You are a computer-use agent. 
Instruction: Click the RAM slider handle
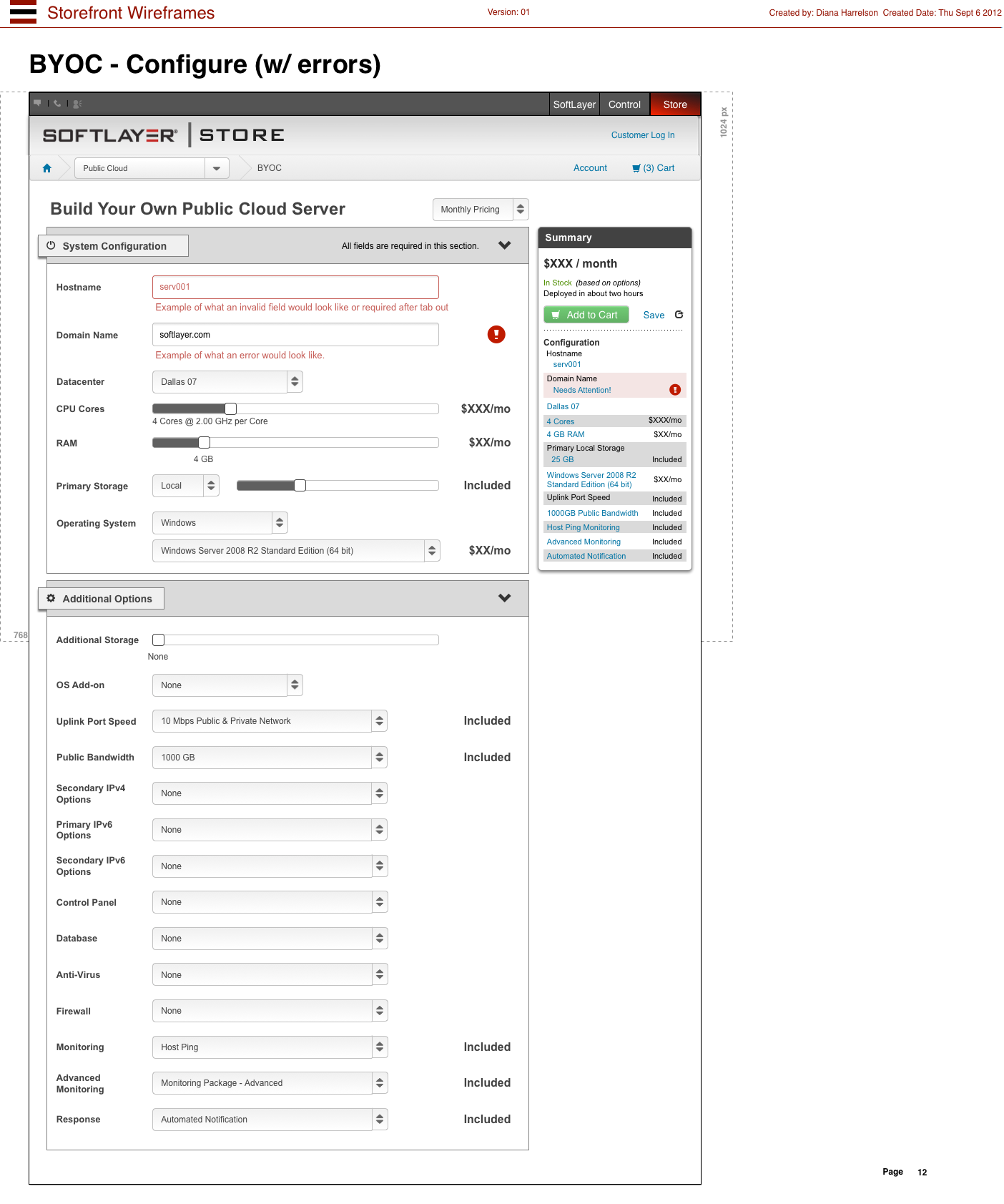(x=205, y=442)
